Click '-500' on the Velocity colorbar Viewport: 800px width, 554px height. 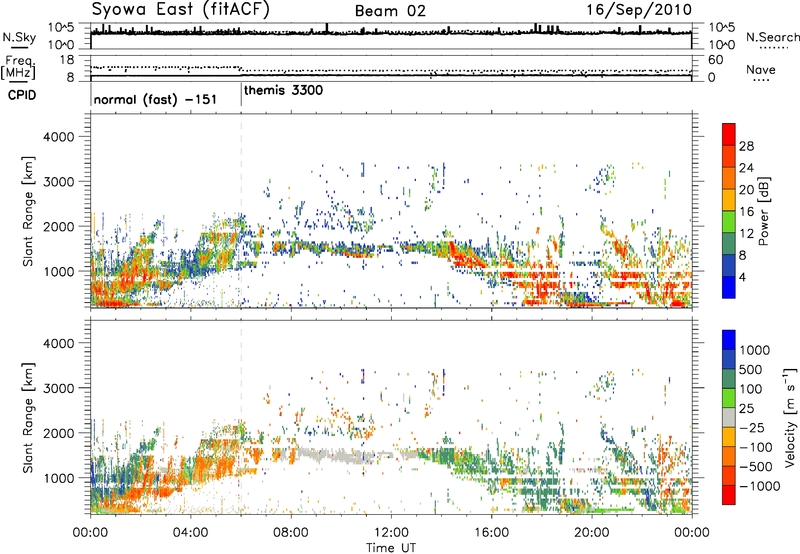tap(755, 467)
